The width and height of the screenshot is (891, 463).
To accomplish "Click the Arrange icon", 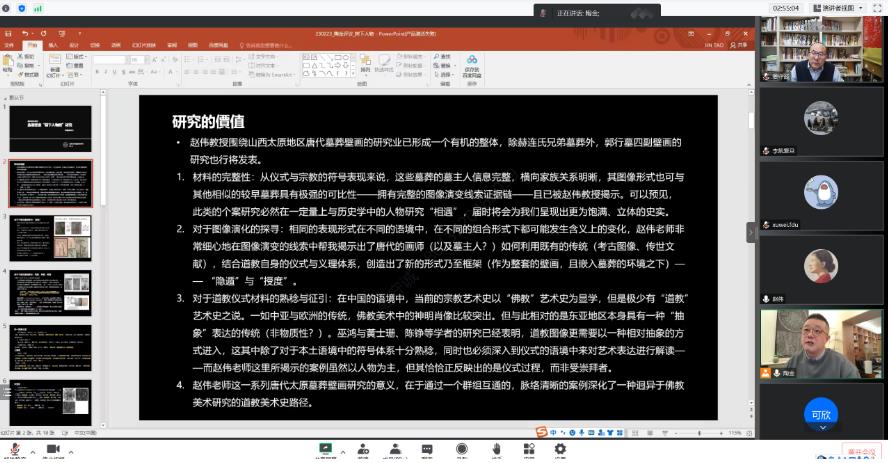I will coord(365,64).
